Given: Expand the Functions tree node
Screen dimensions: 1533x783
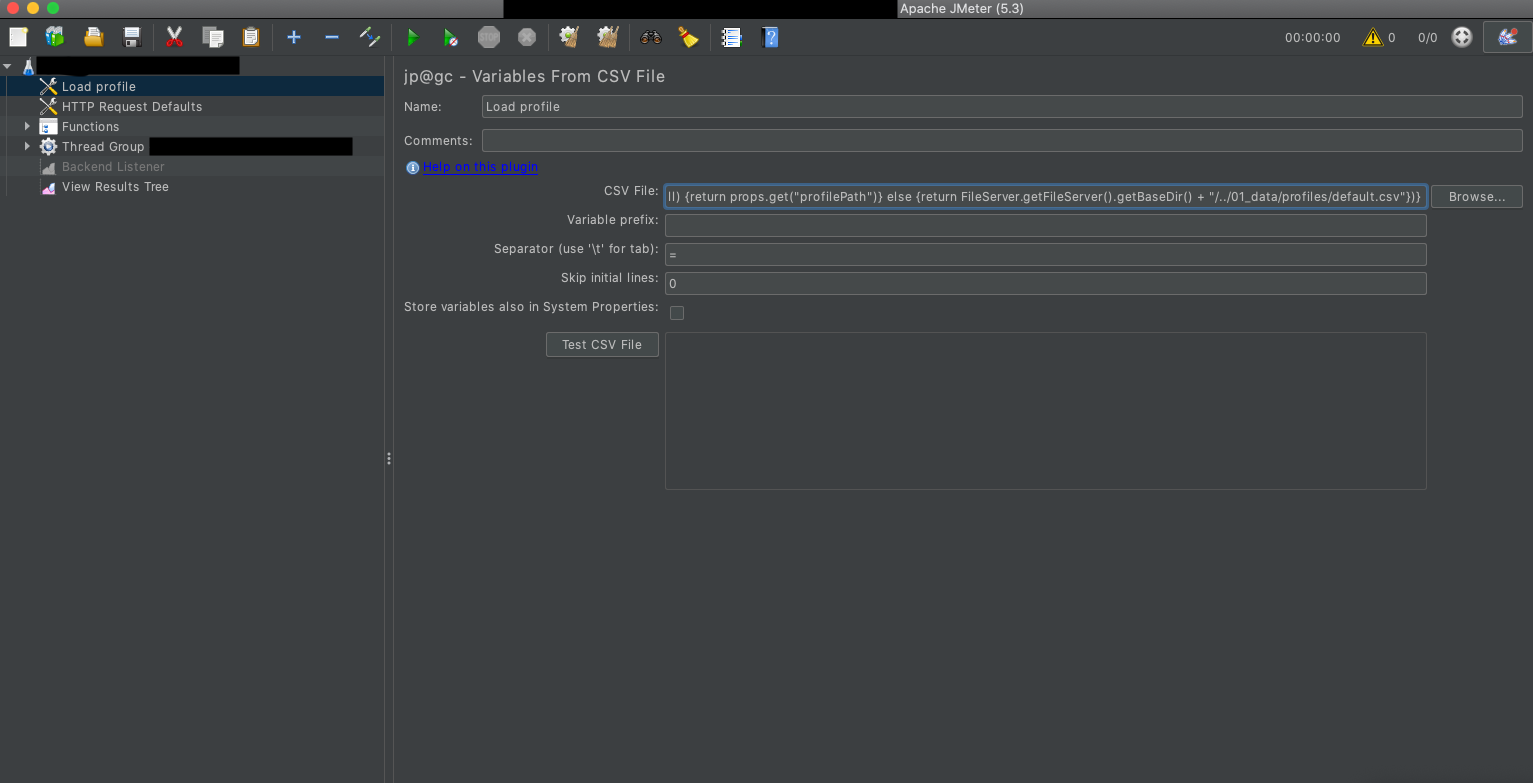Looking at the screenshot, I should tap(28, 127).
